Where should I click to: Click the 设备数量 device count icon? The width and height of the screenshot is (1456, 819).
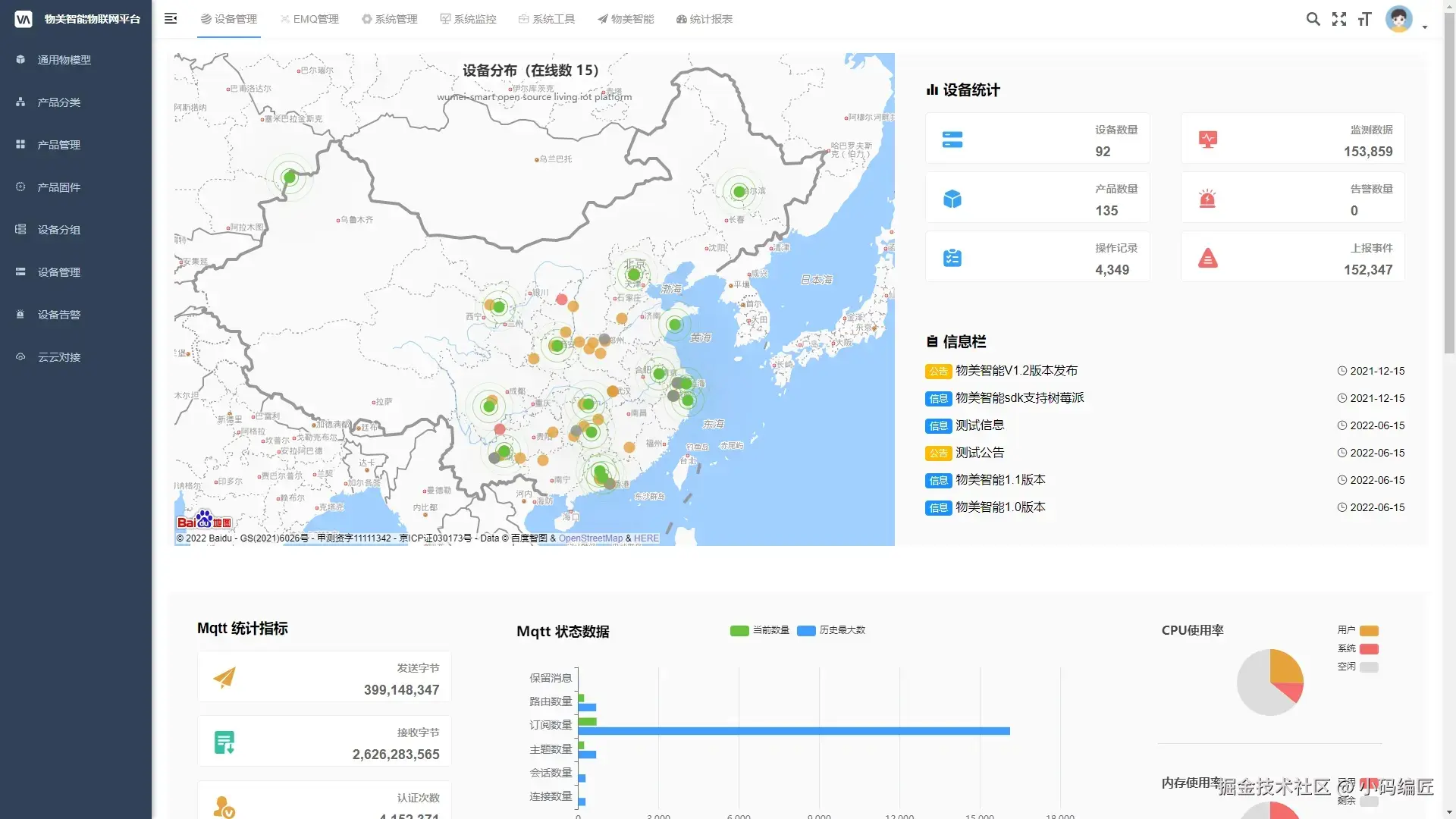952,140
